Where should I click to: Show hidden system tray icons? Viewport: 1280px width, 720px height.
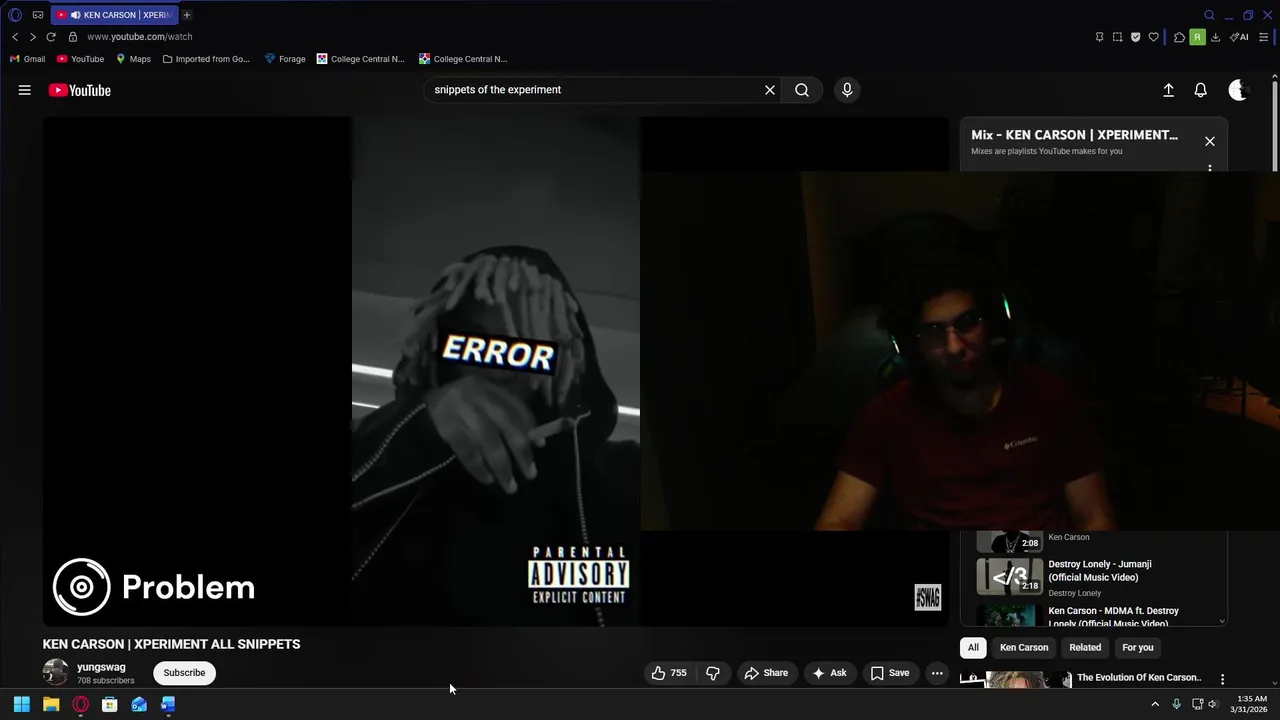(1155, 704)
